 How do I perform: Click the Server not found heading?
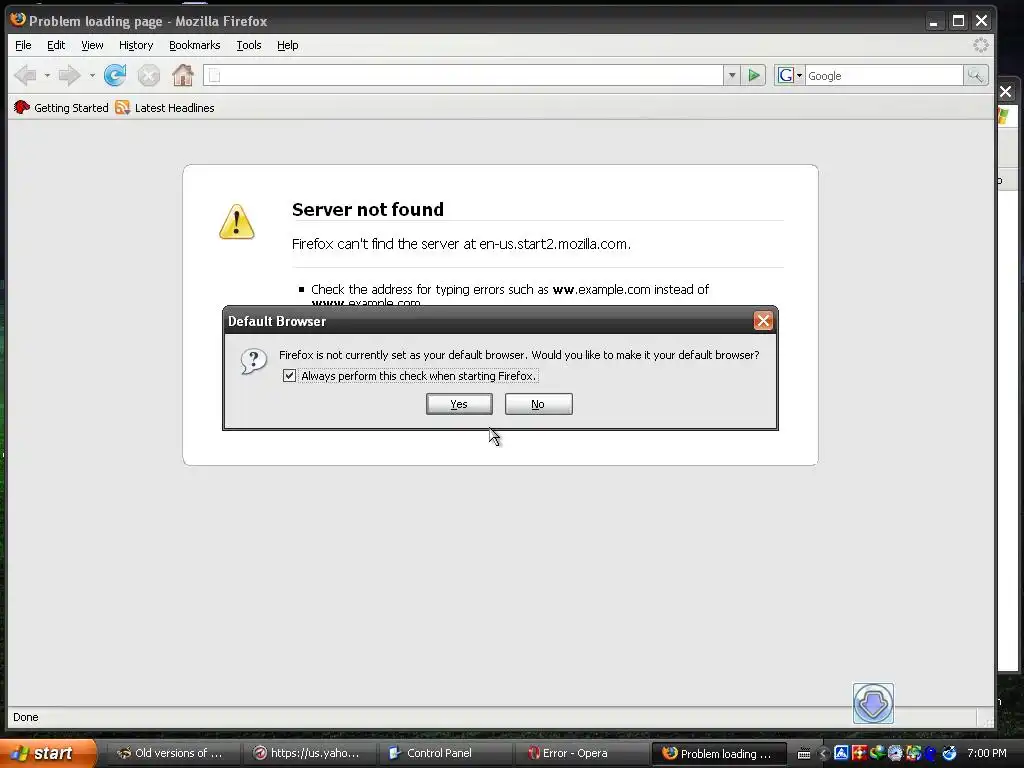pyautogui.click(x=368, y=209)
